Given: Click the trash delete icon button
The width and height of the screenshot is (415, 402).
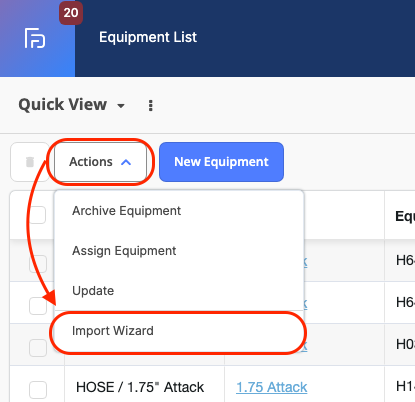Looking at the screenshot, I should click(30, 162).
